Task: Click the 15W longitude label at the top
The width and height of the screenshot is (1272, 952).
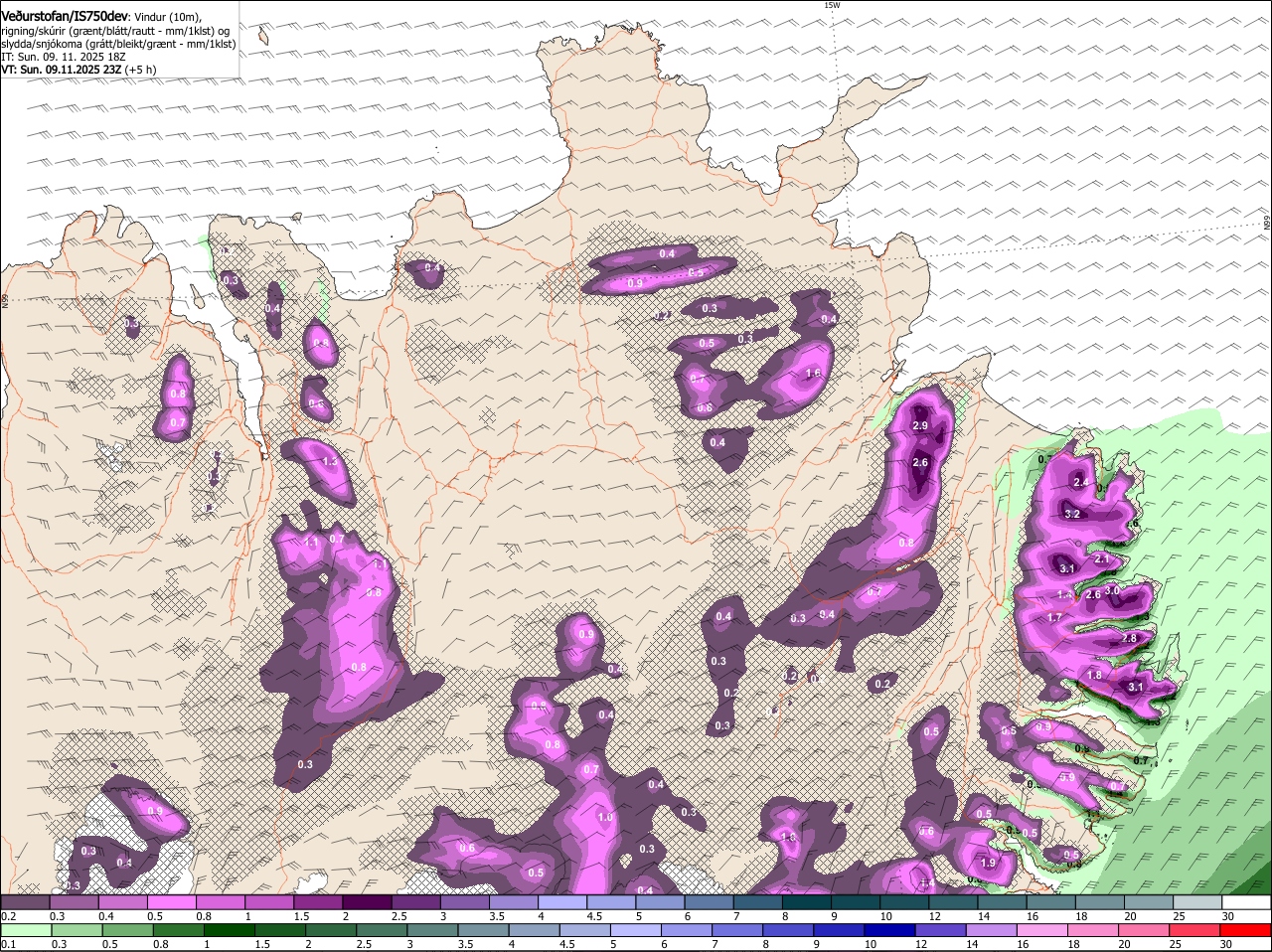Action: click(832, 5)
